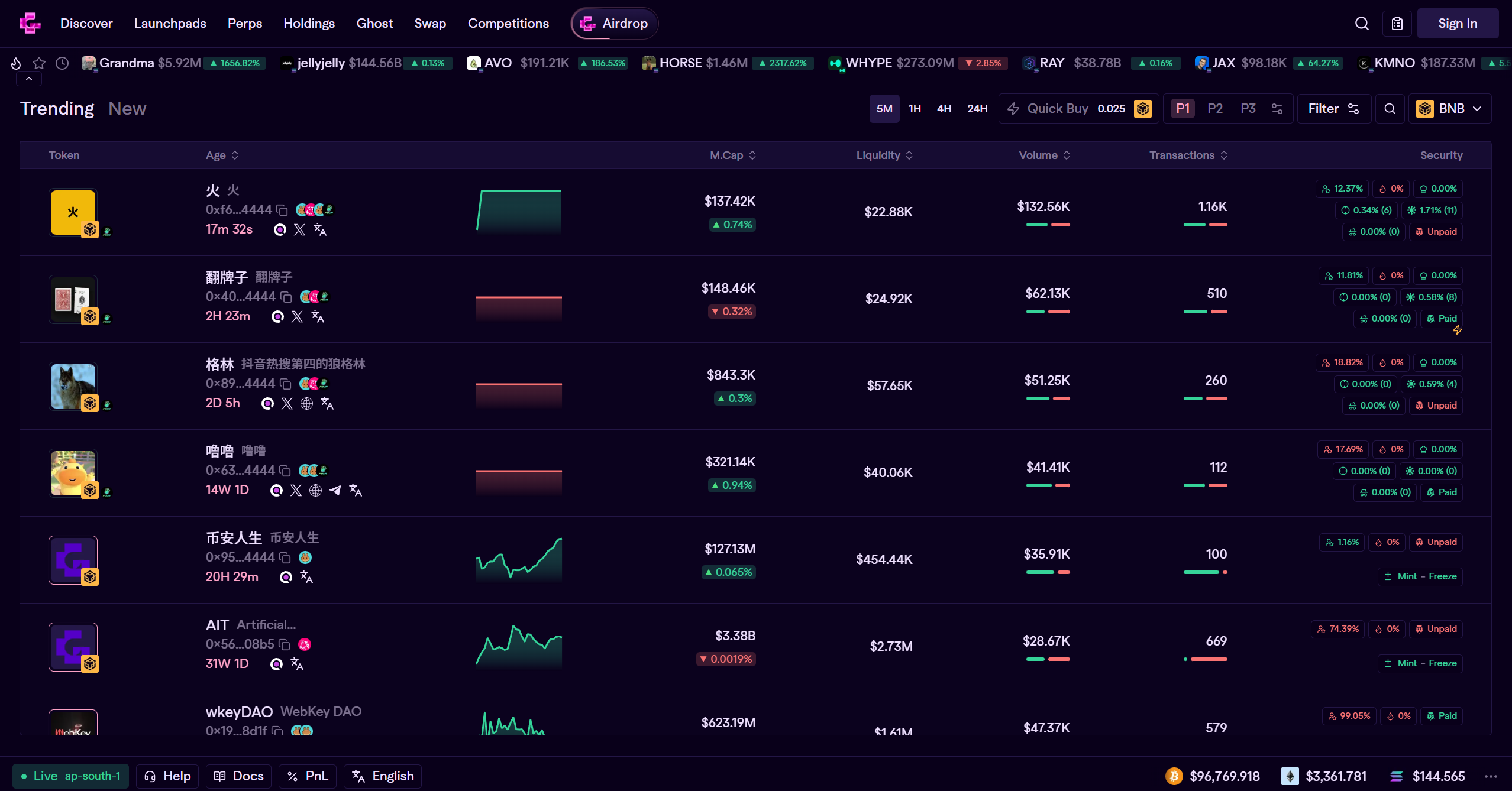
Task: Open preset settings sliders icon beside P3
Action: tap(1277, 109)
